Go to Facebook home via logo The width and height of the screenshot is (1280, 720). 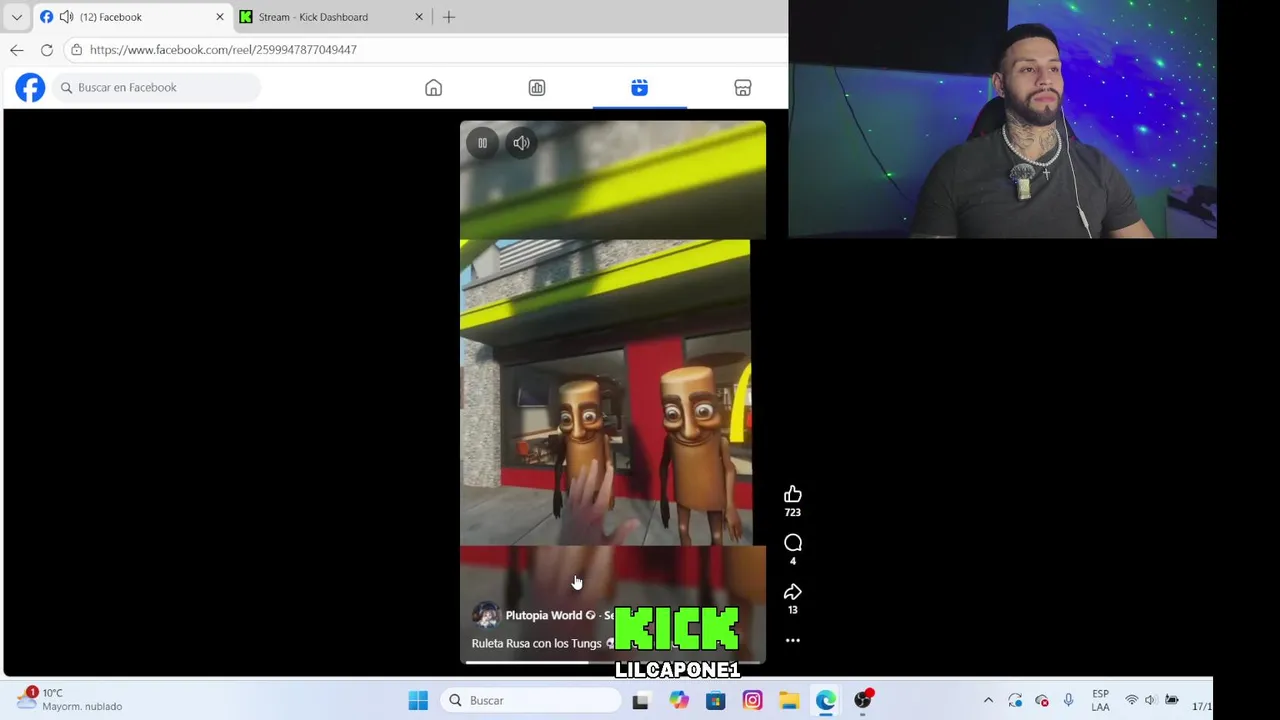pos(30,88)
